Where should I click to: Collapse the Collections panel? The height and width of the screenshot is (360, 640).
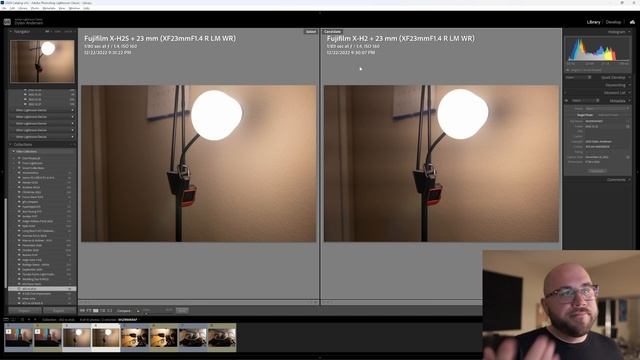pos(11,144)
